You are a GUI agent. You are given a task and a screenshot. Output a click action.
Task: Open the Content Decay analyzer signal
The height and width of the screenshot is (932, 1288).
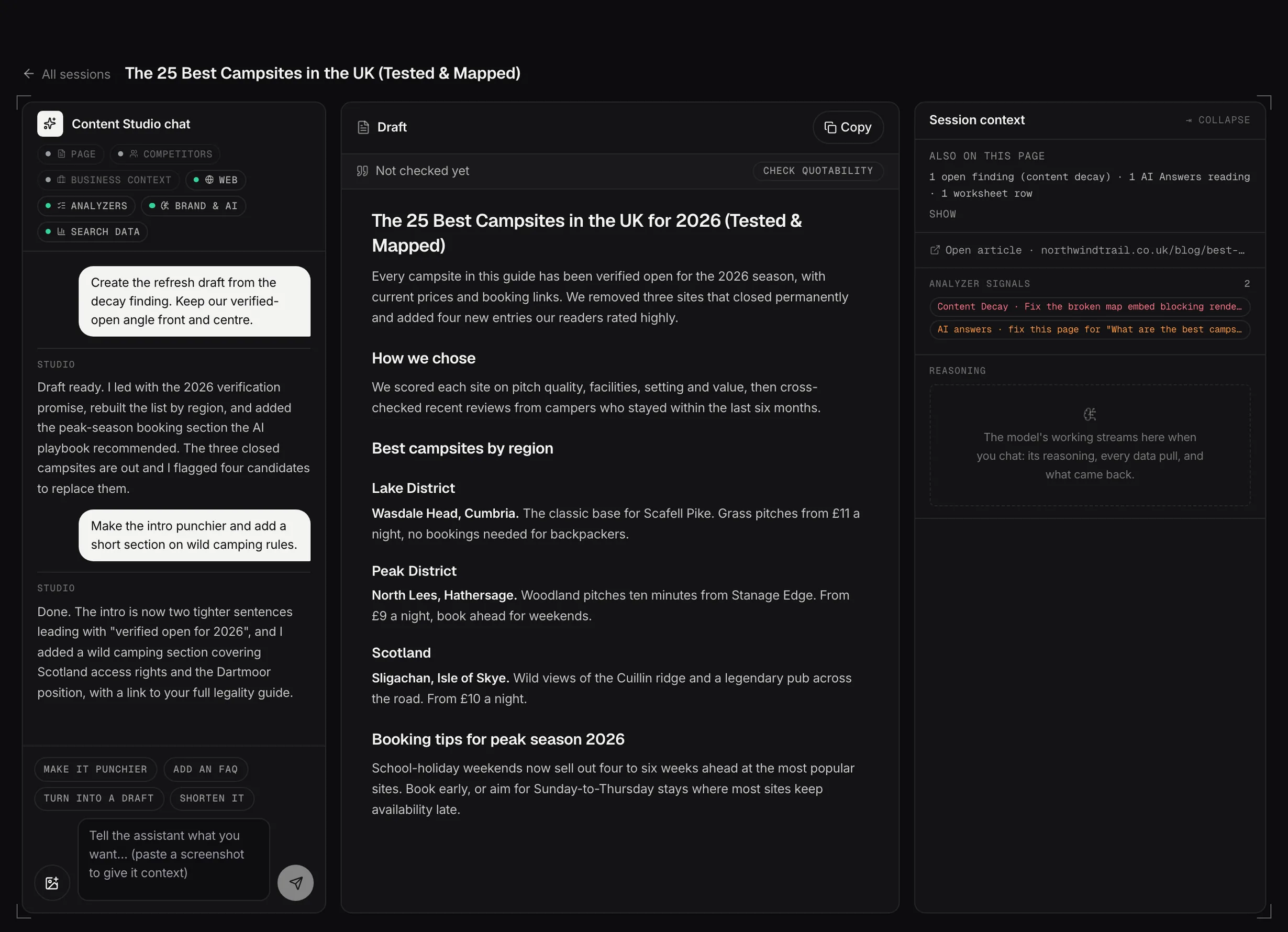[1089, 307]
